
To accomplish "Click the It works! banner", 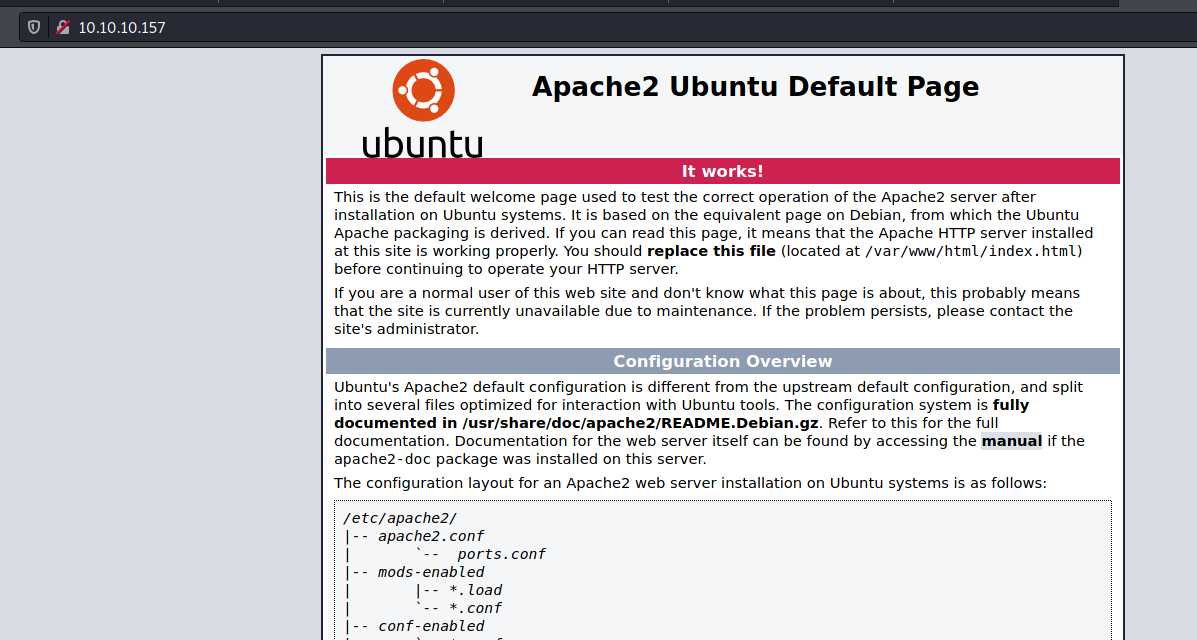I will 722,171.
